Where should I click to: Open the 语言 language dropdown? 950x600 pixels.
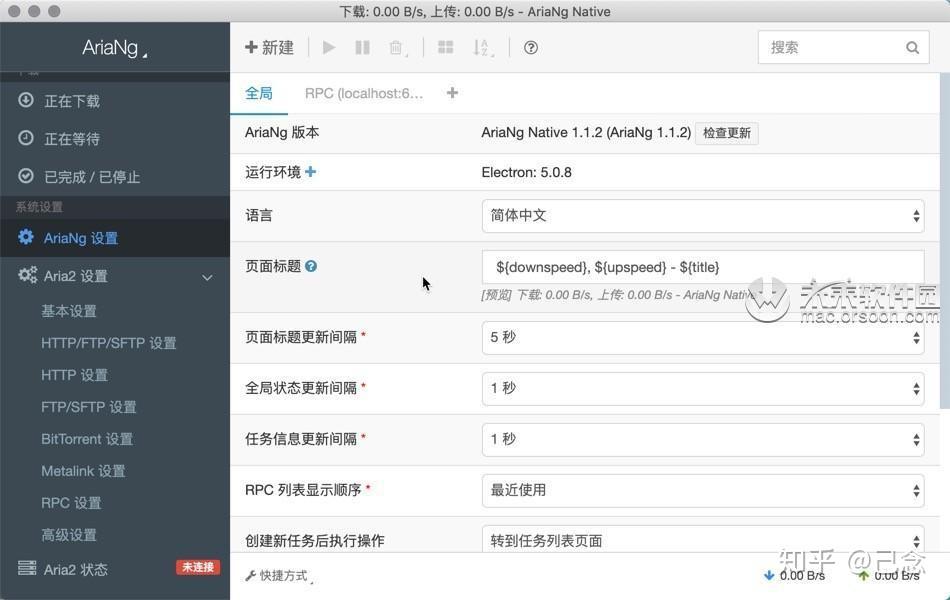tap(702, 215)
